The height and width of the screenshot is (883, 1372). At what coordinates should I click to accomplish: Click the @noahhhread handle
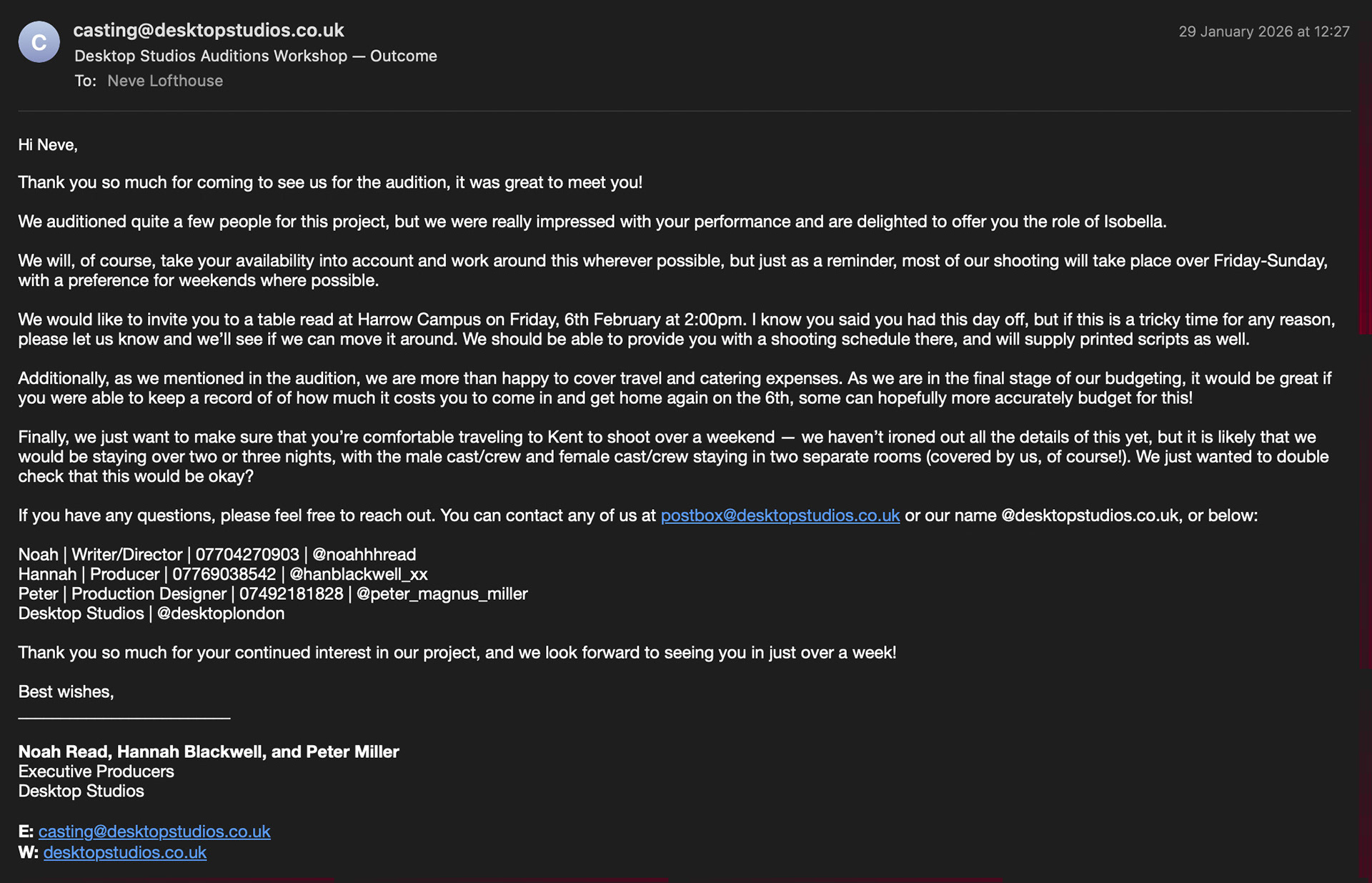364,555
